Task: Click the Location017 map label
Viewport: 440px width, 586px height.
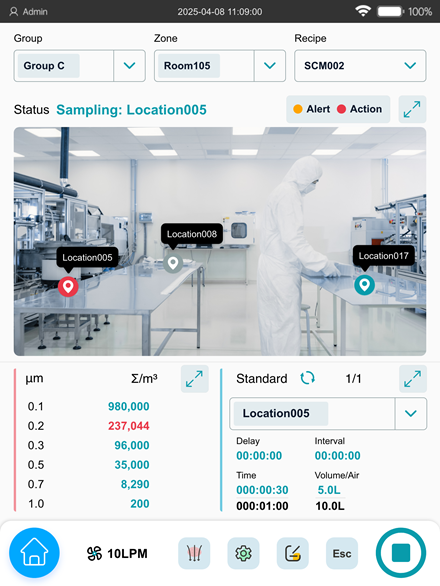Action: click(x=384, y=256)
